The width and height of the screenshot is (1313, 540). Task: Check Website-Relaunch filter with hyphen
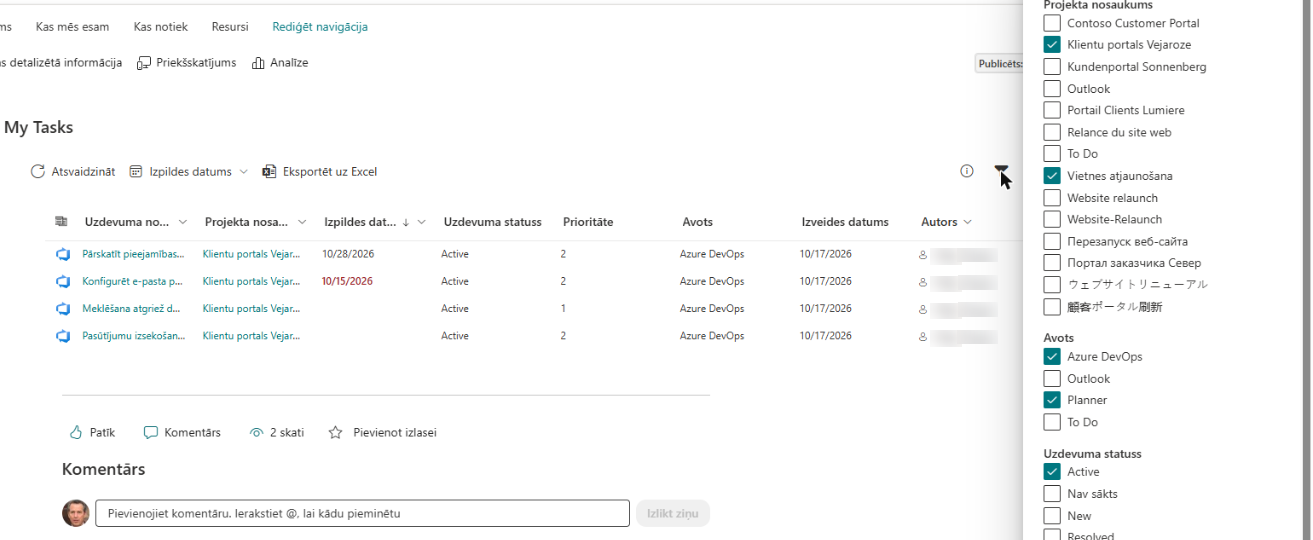pyautogui.click(x=1052, y=219)
